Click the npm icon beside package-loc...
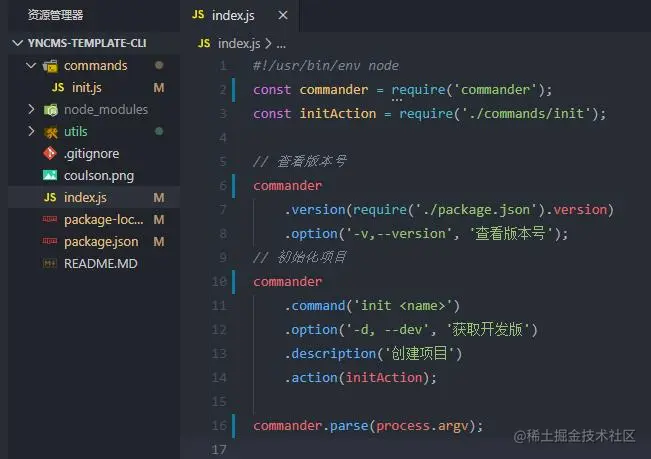The height and width of the screenshot is (459, 651). pyautogui.click(x=50, y=219)
